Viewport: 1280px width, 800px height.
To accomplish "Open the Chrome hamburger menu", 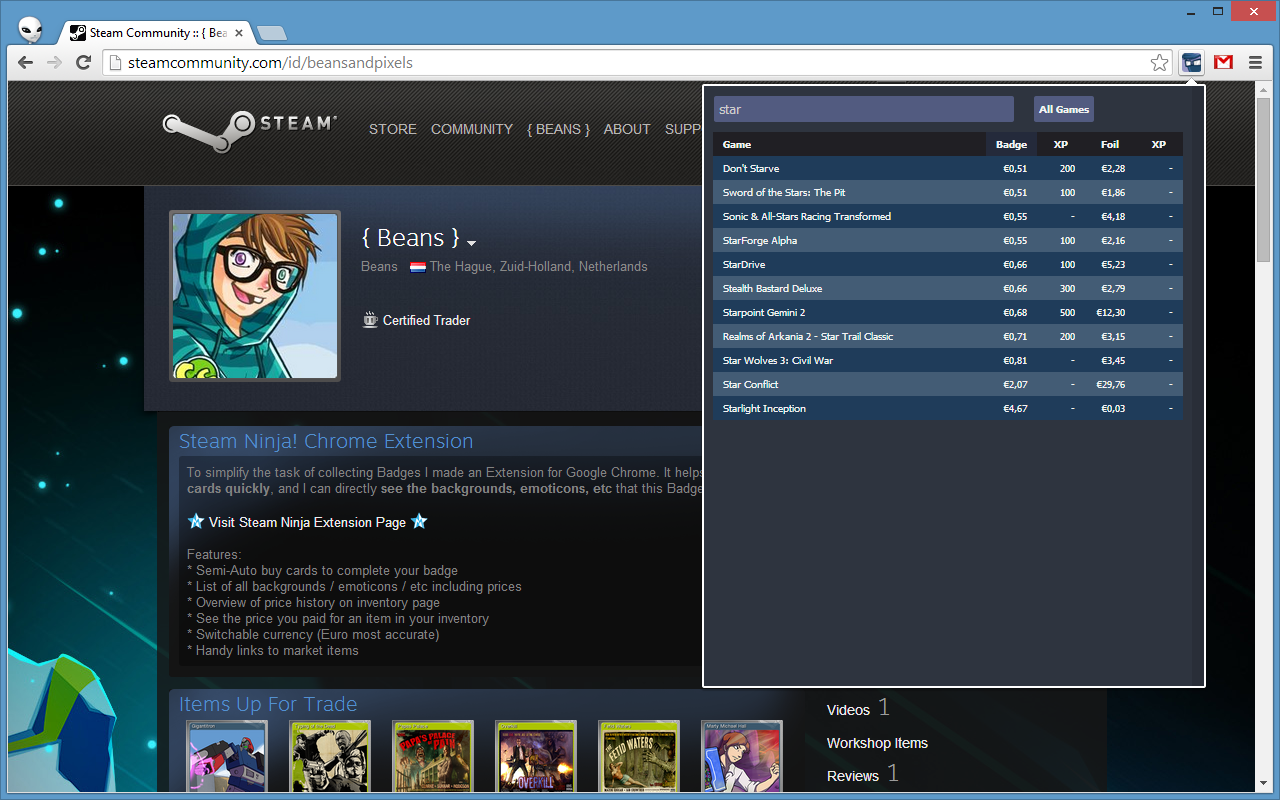I will [1255, 62].
